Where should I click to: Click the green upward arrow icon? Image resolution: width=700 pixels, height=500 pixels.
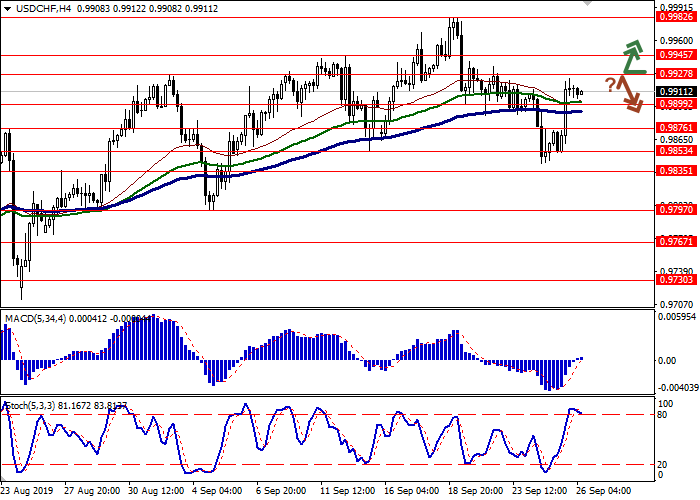pos(632,57)
